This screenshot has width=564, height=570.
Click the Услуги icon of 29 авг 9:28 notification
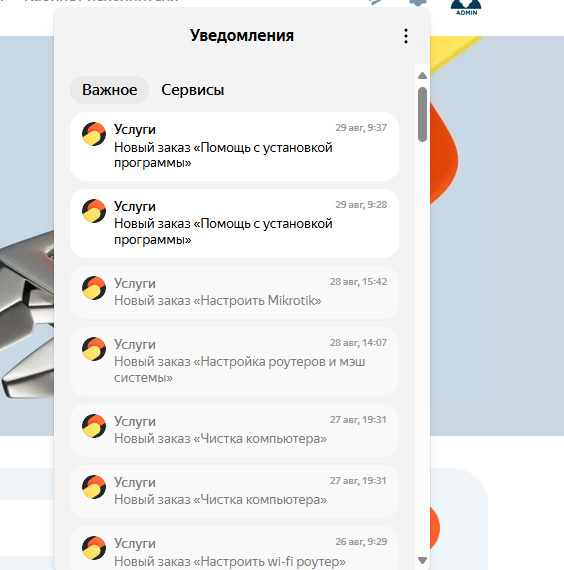[94, 211]
